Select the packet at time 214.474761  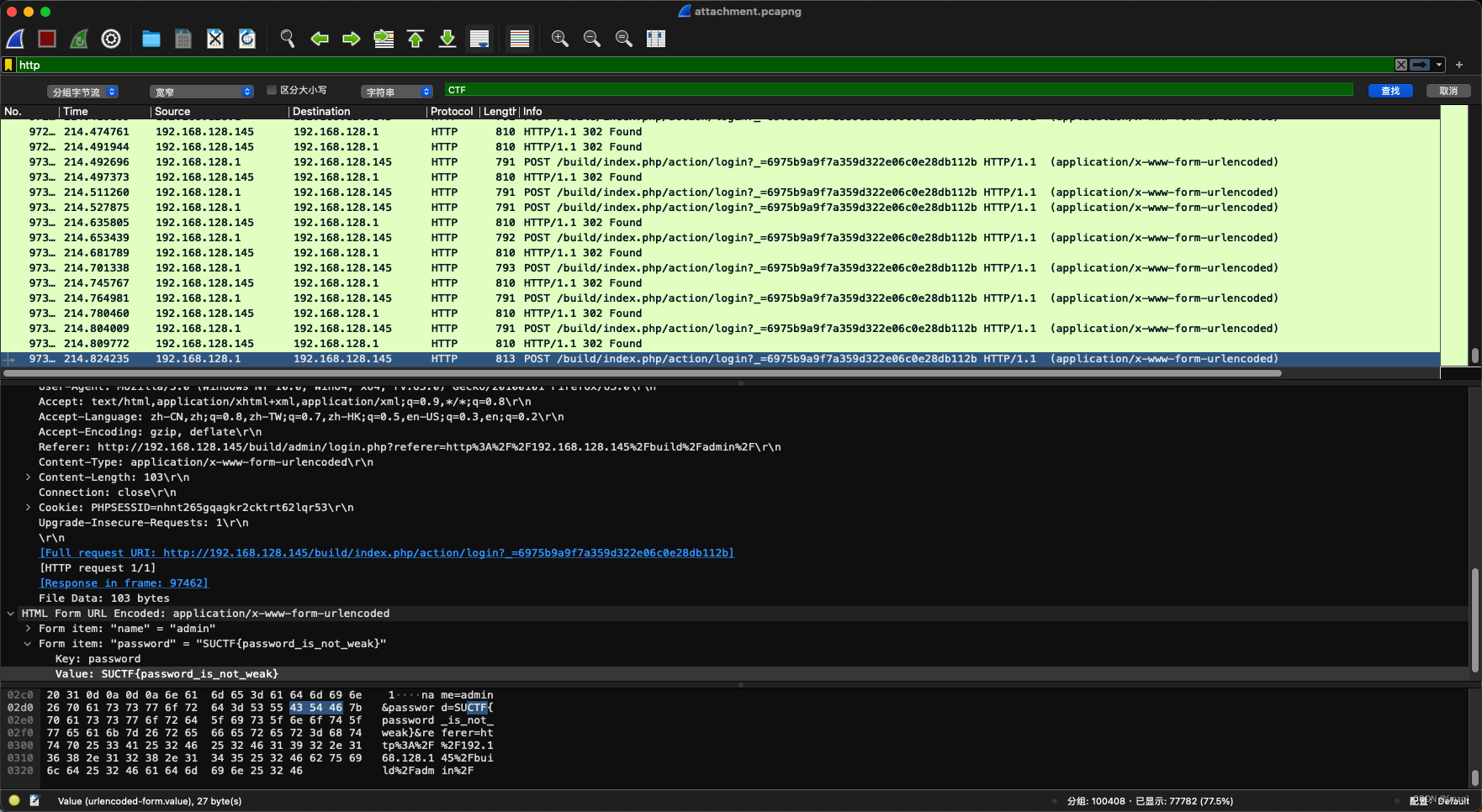tap(720, 132)
